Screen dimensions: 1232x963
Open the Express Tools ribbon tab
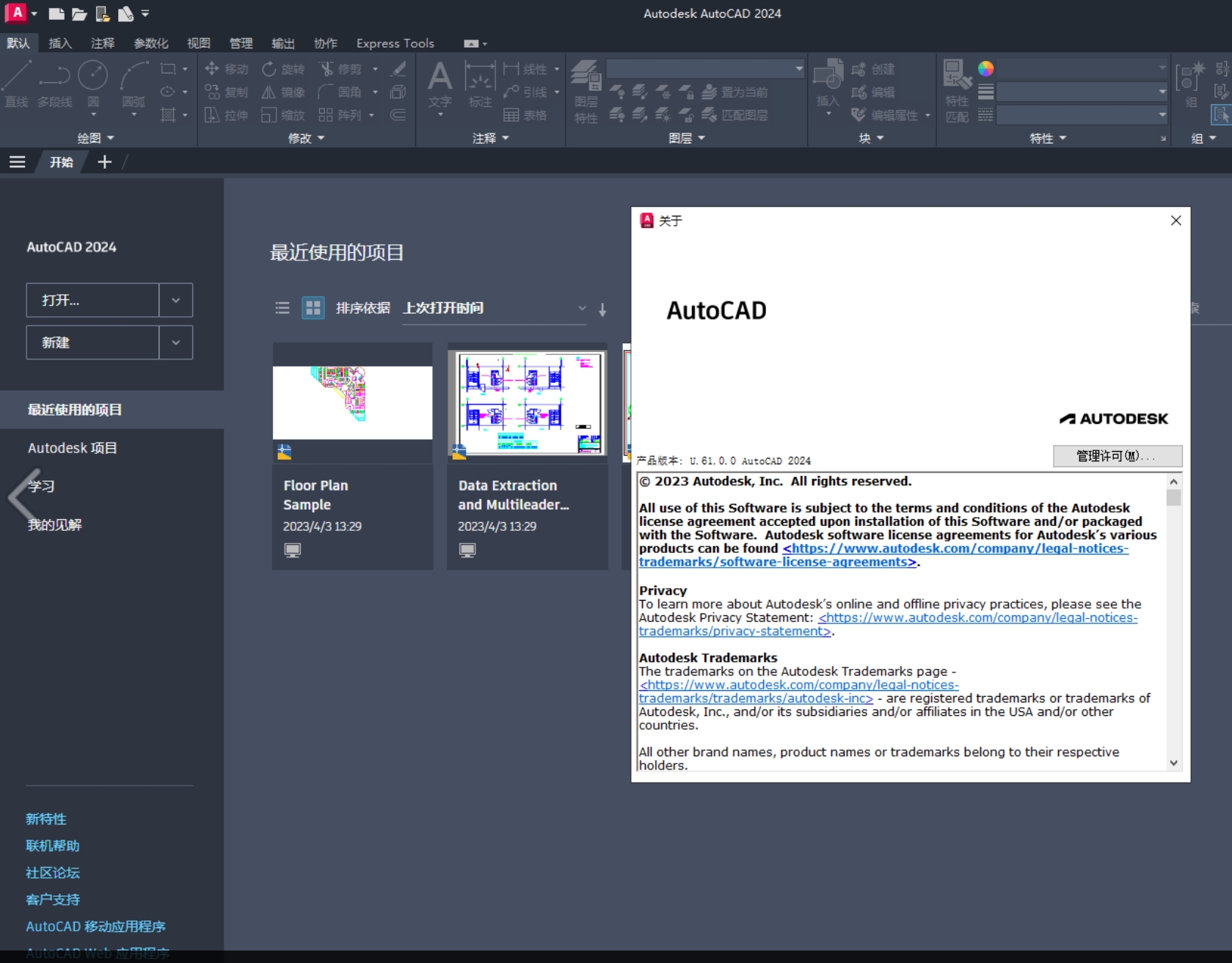(395, 43)
